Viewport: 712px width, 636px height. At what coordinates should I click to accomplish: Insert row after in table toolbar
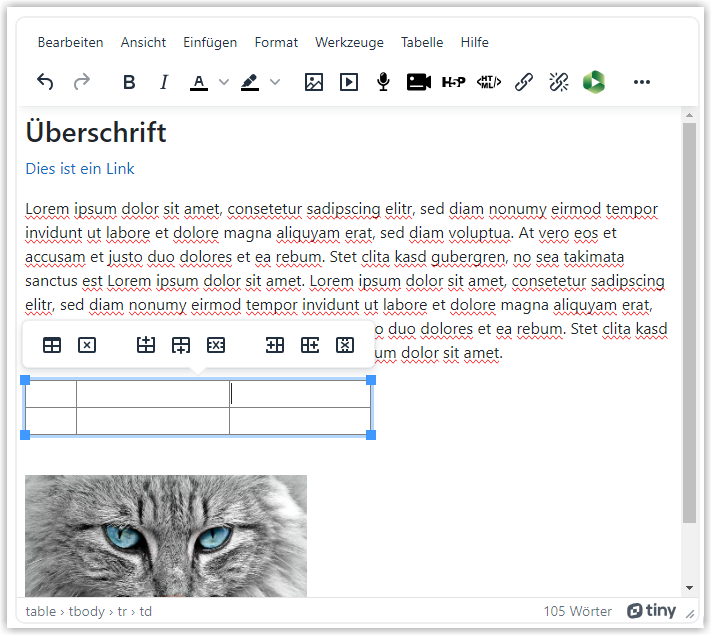tap(181, 345)
